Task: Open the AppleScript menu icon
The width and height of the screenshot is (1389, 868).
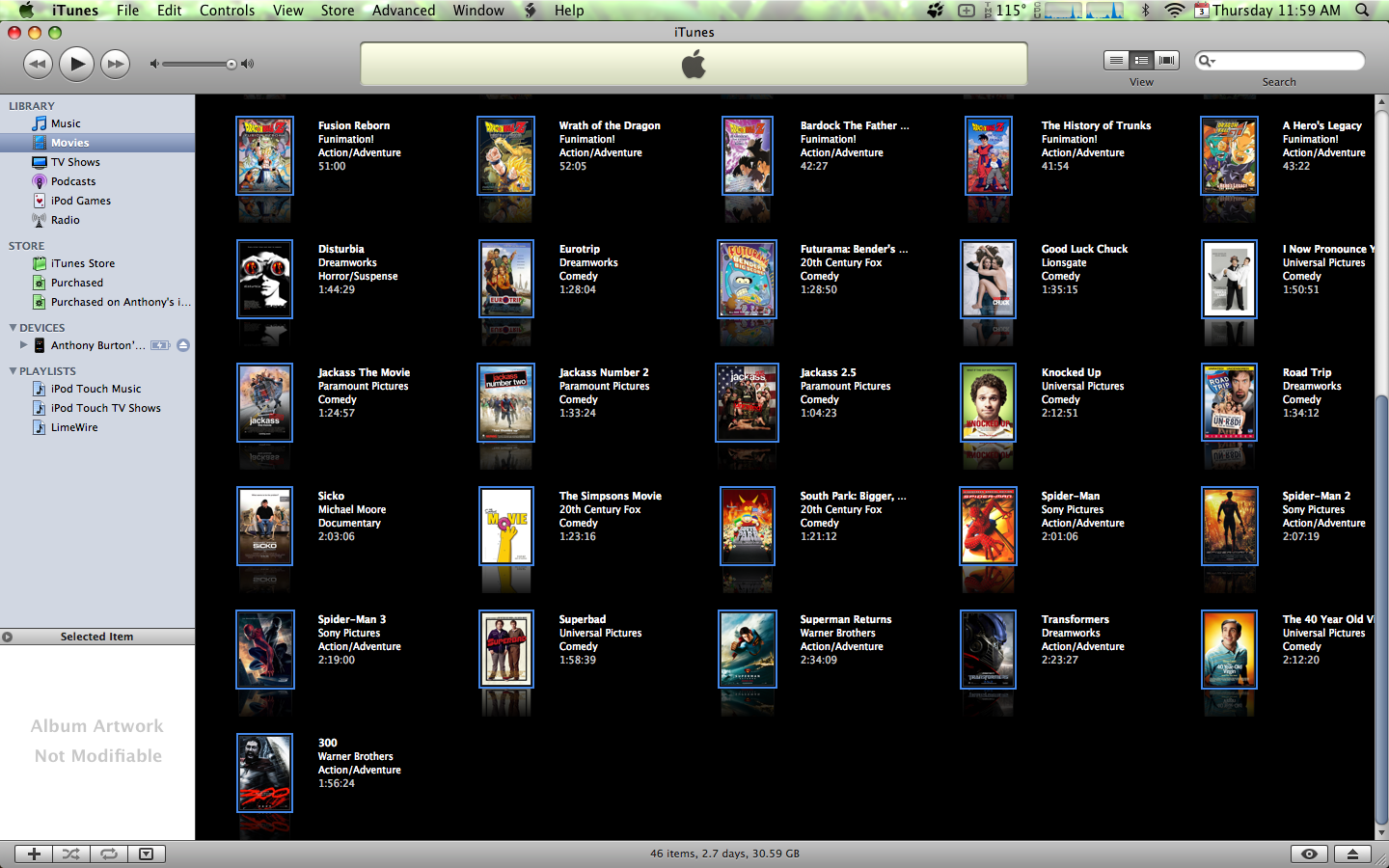Action: [x=530, y=11]
